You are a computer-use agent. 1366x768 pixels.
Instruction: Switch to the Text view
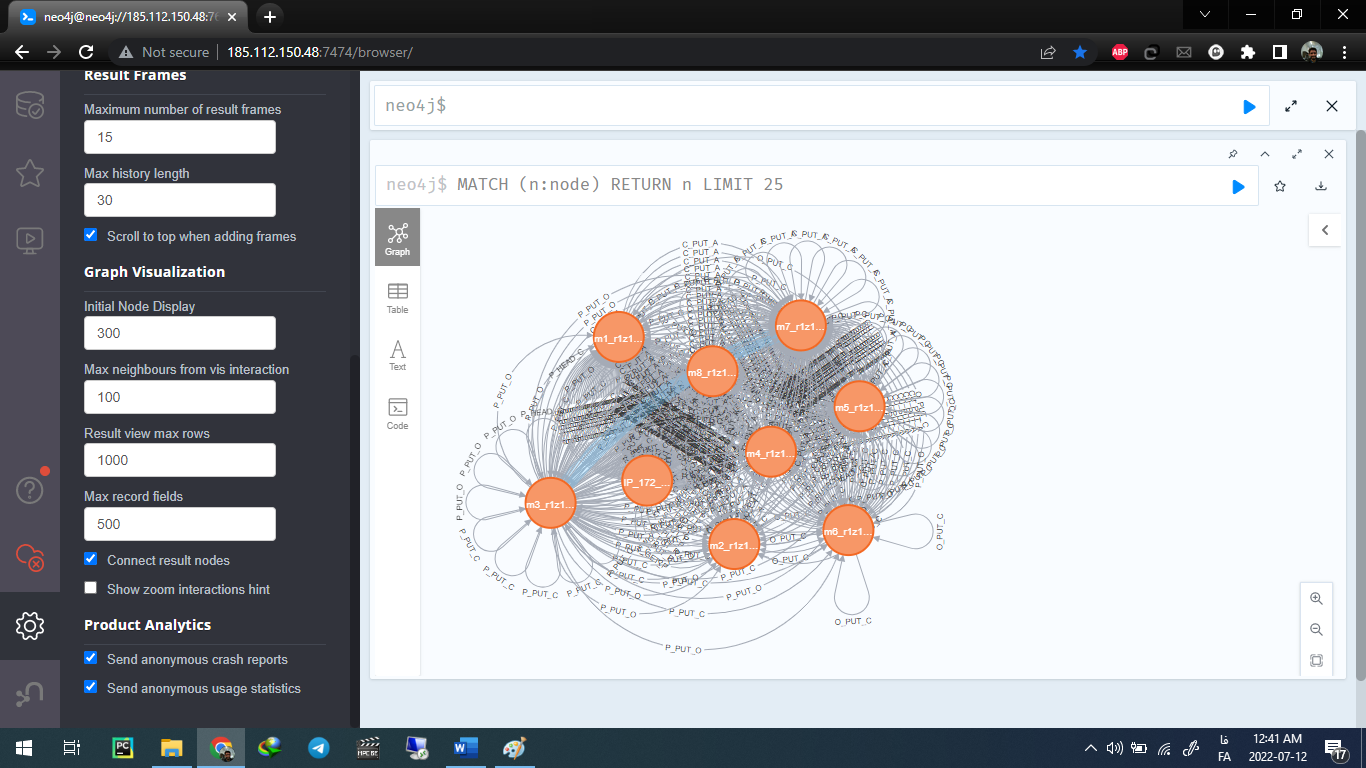click(397, 355)
